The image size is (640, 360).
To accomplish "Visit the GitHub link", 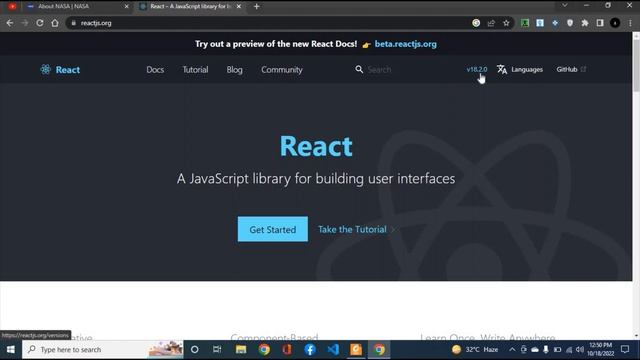I will pos(571,69).
